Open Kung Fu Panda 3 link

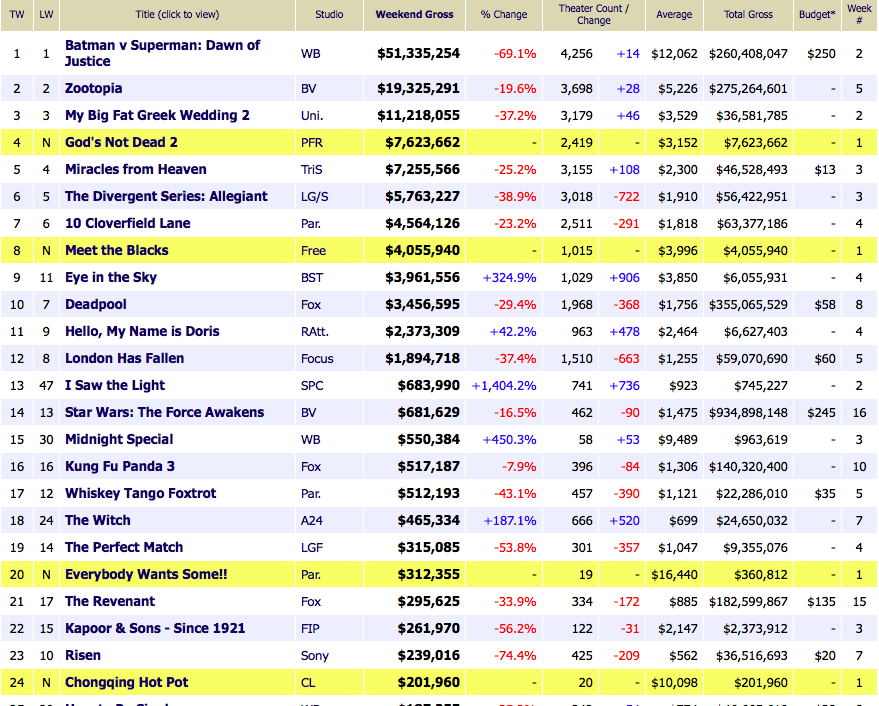tap(119, 467)
